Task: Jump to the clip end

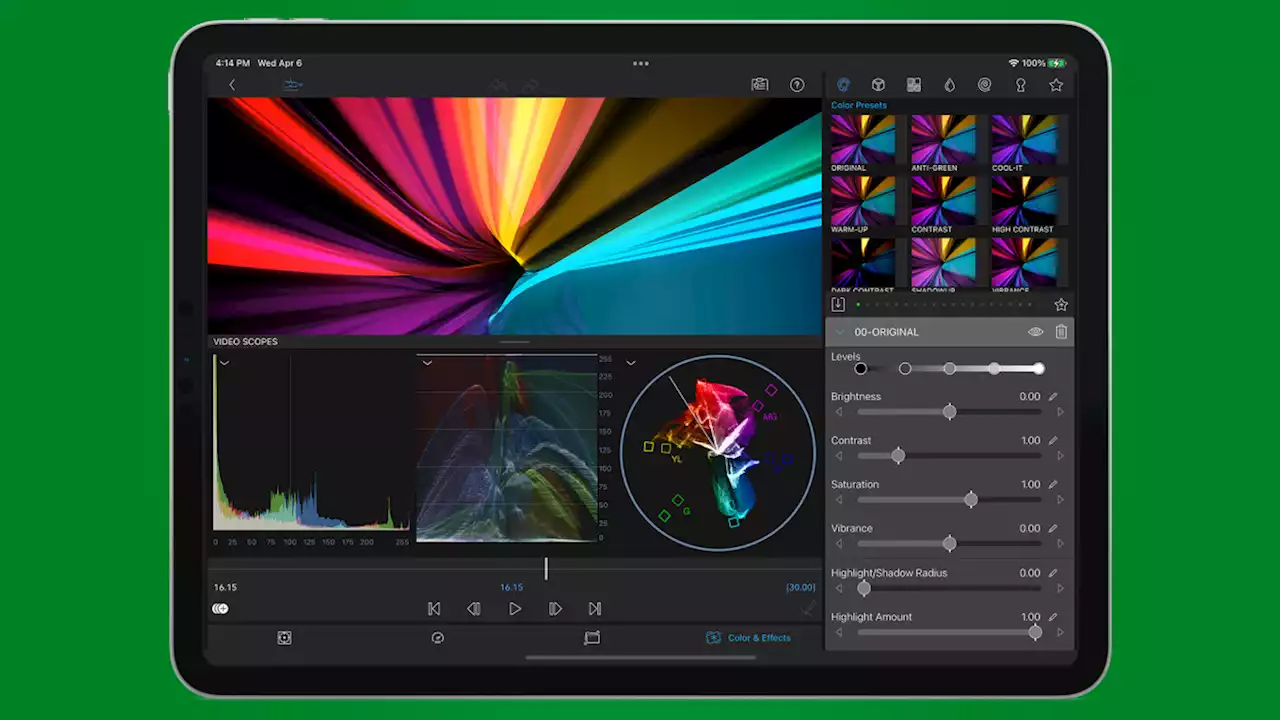Action: 595,608
